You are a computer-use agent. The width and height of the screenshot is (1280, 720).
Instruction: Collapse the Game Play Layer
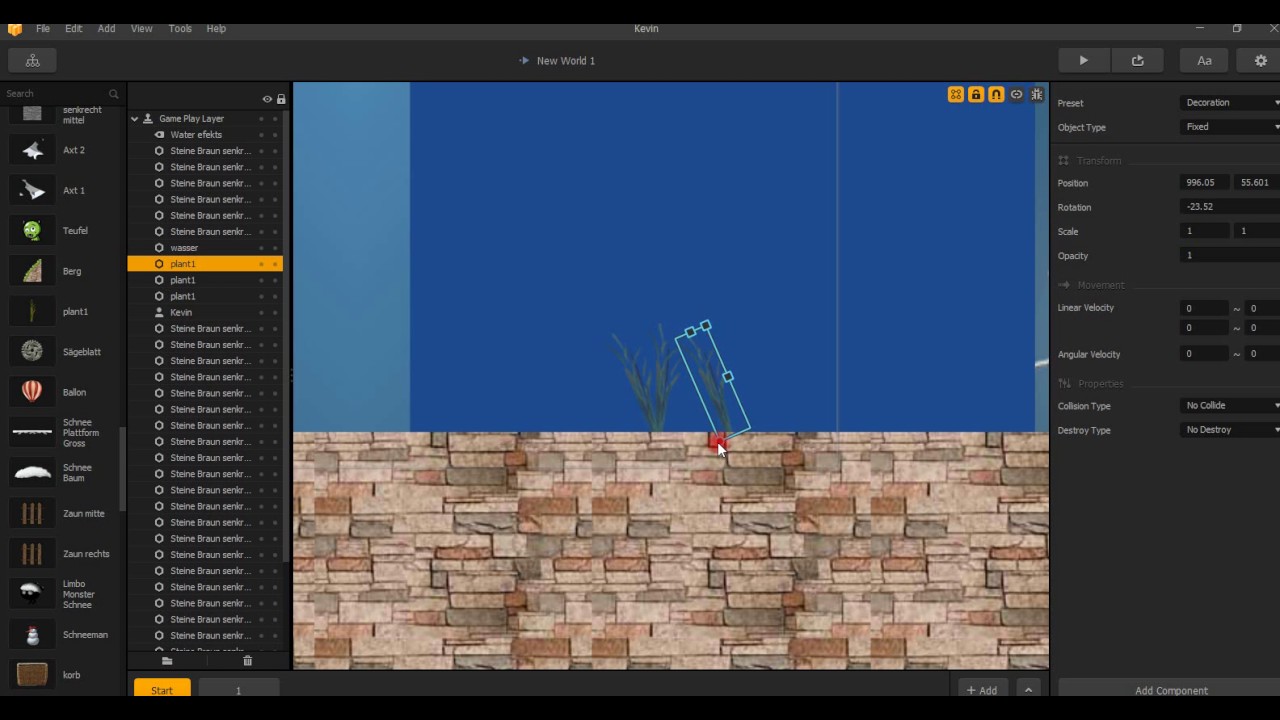coord(135,119)
